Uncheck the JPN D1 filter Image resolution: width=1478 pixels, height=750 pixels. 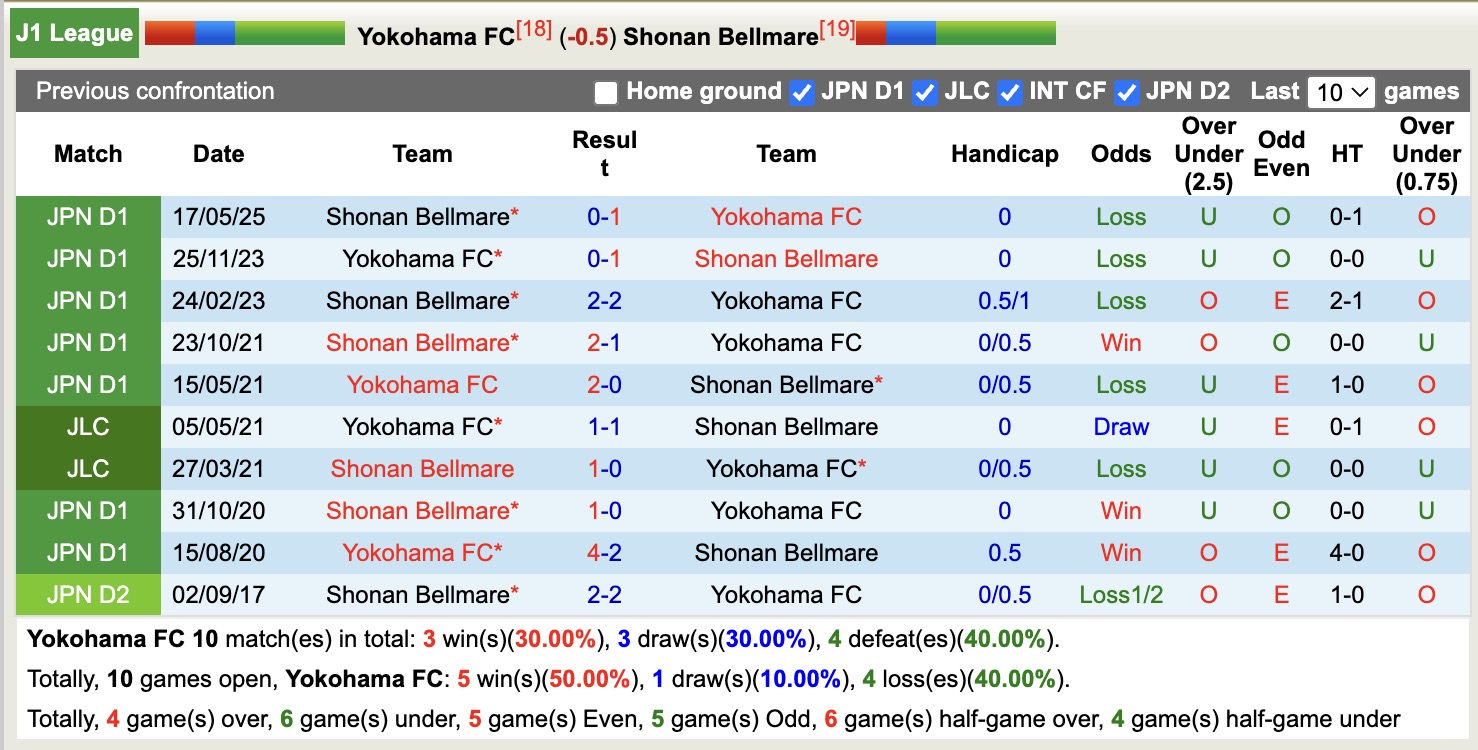(x=801, y=92)
